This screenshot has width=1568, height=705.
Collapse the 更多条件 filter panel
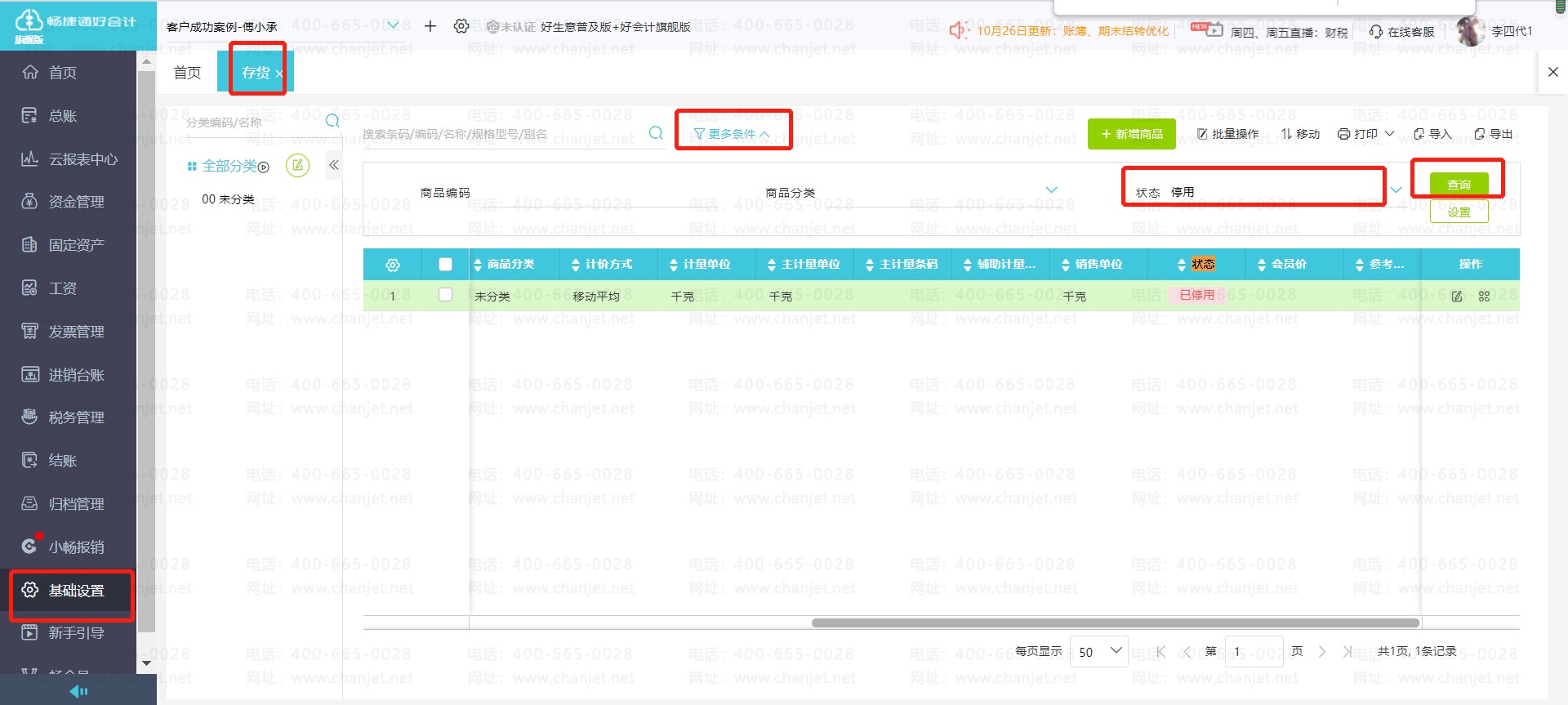(x=732, y=134)
